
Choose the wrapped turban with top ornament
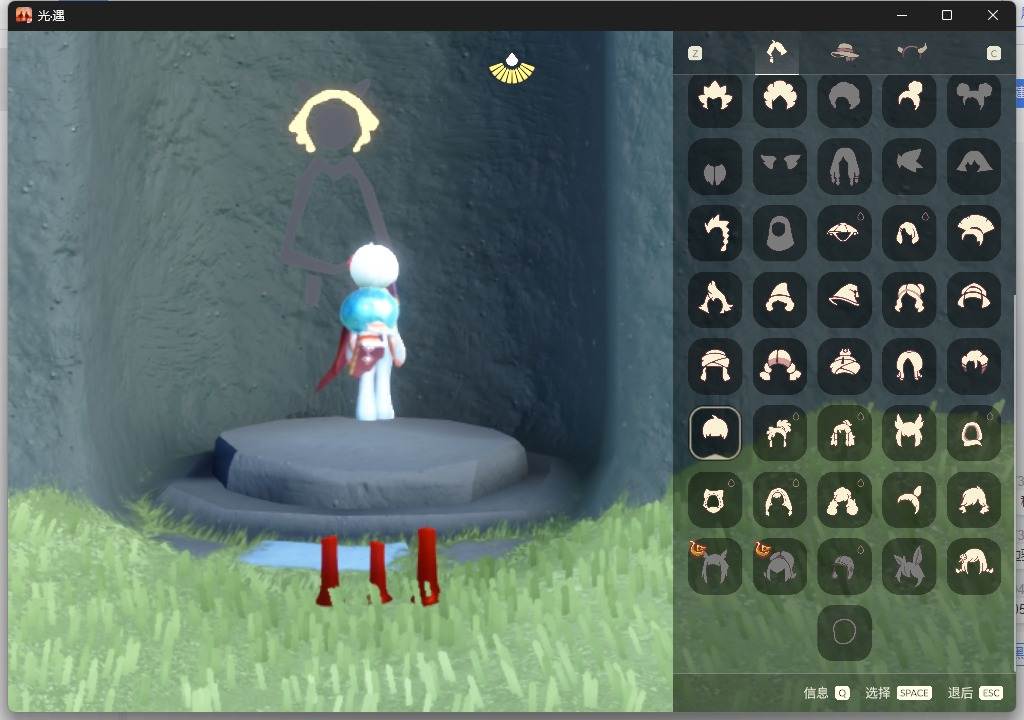point(844,367)
